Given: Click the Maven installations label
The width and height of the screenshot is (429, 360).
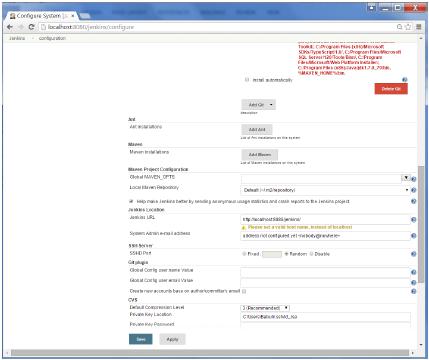Looking at the screenshot, I should (x=149, y=152).
